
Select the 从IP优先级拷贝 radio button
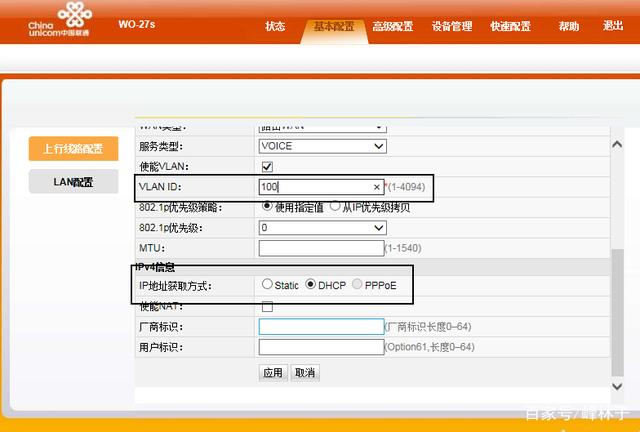335,206
